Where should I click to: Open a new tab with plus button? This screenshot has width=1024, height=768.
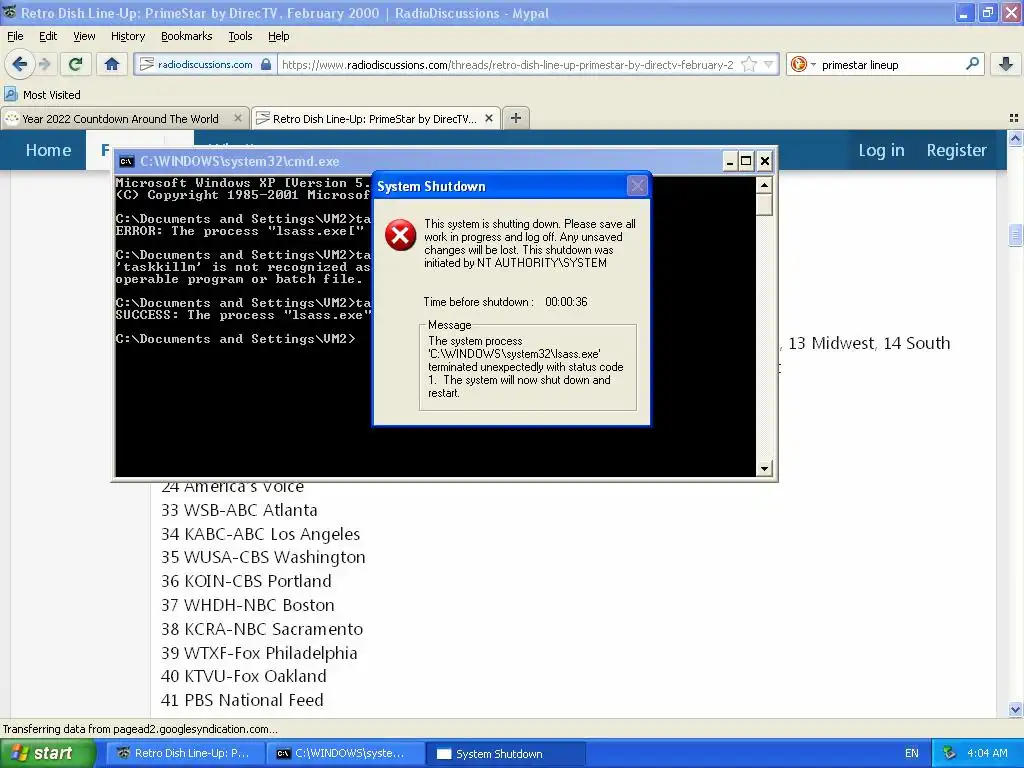point(516,118)
